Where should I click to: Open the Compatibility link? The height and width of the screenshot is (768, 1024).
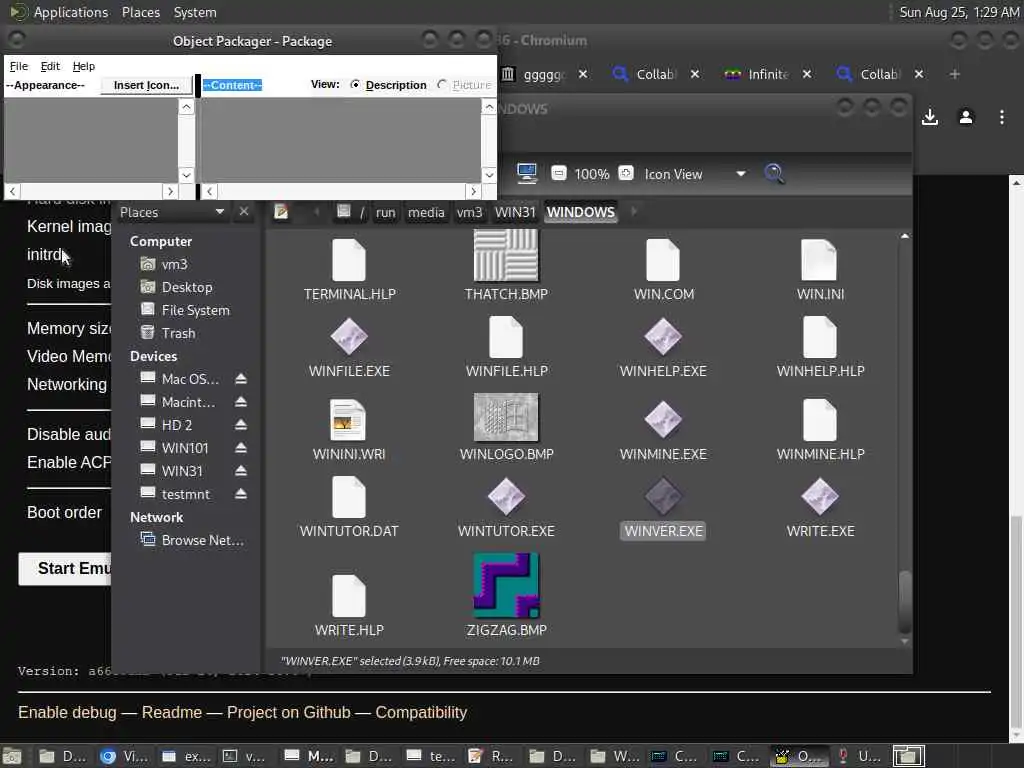pyautogui.click(x=421, y=712)
